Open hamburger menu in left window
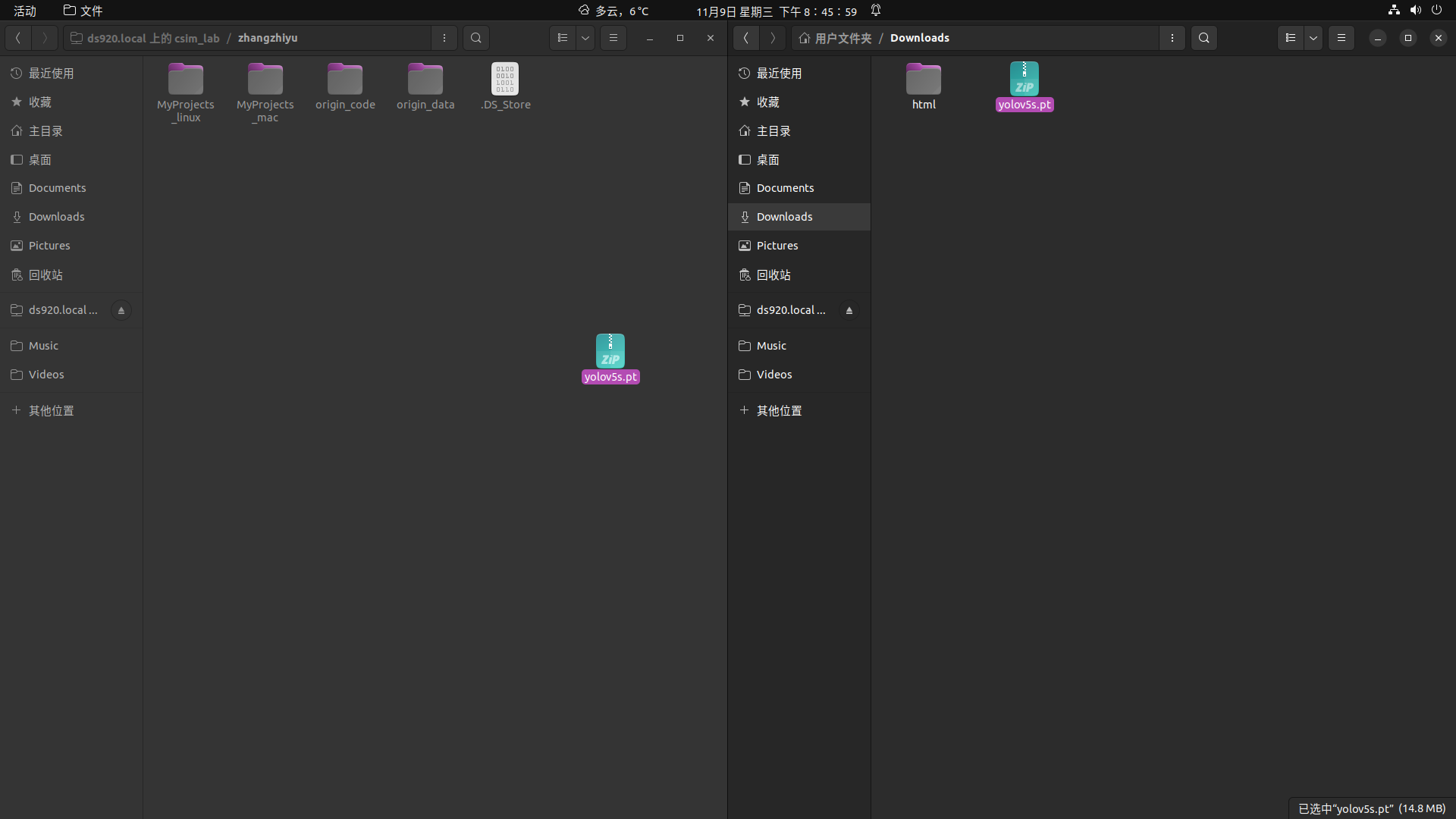The height and width of the screenshot is (819, 1456). click(x=613, y=38)
